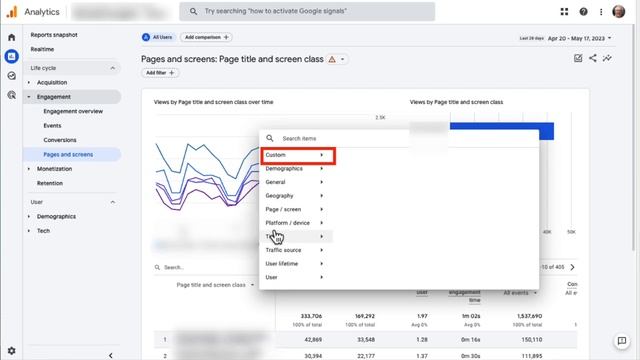Open the General dimension category
This screenshot has width=640, height=360.
296,182
